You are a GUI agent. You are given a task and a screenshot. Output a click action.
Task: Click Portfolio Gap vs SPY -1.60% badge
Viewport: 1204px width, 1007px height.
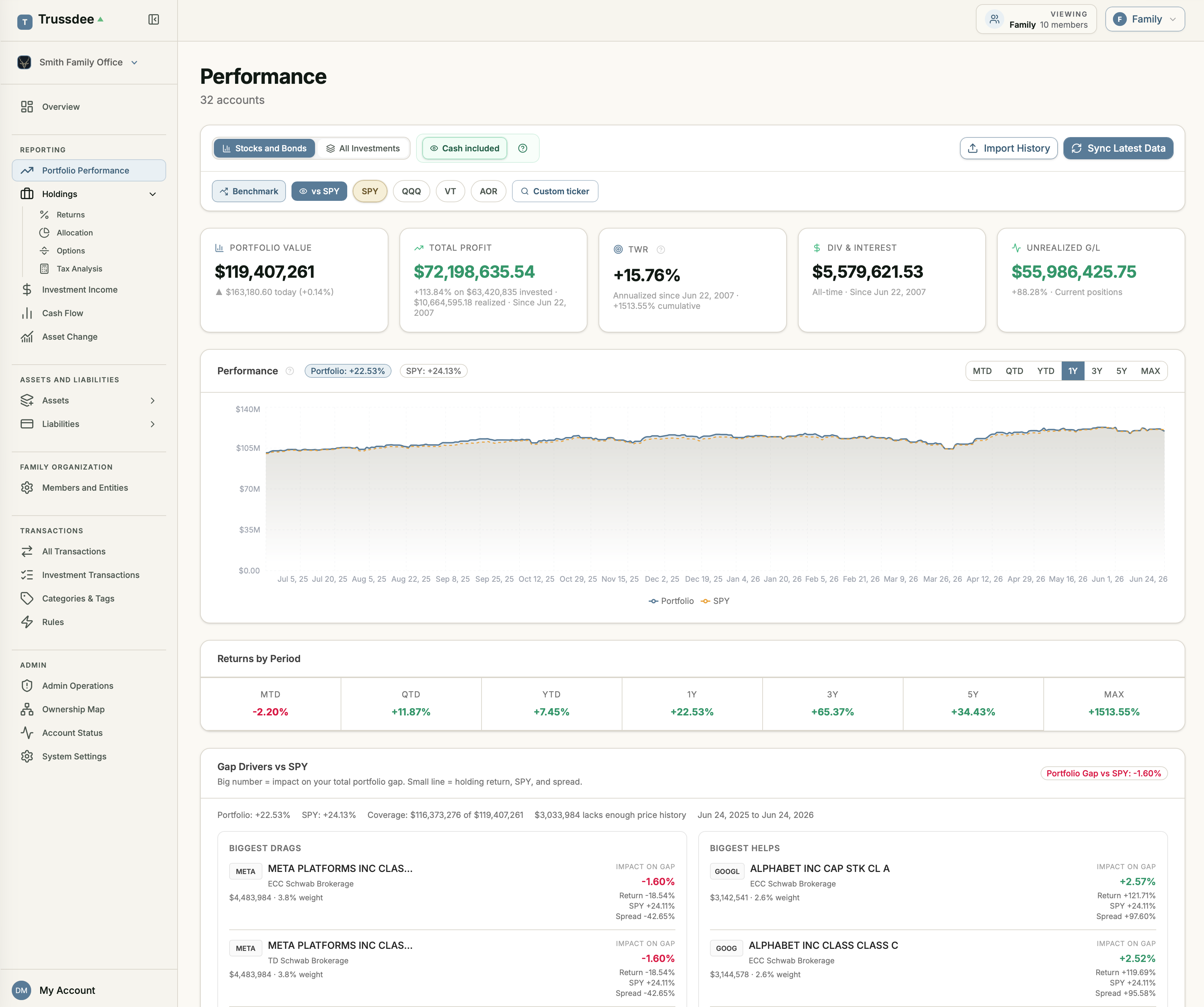click(1104, 773)
